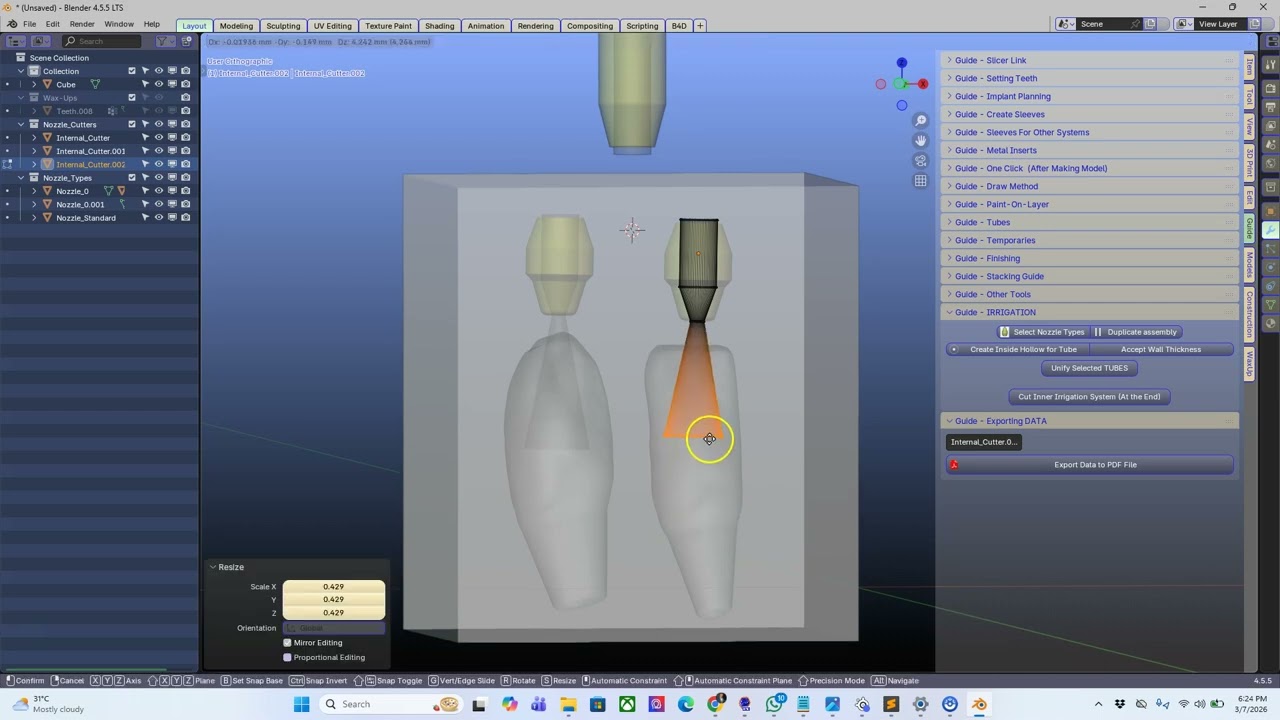Click the zoom magnifier viewport gizmo

click(x=921, y=121)
